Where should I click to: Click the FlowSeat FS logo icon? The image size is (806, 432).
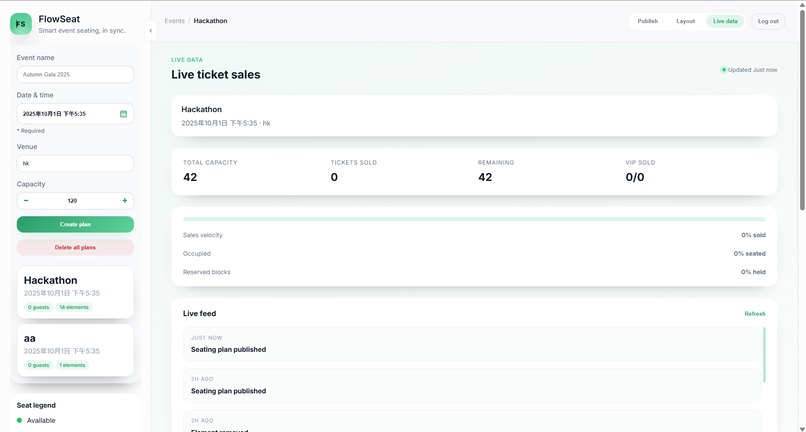tap(21, 24)
